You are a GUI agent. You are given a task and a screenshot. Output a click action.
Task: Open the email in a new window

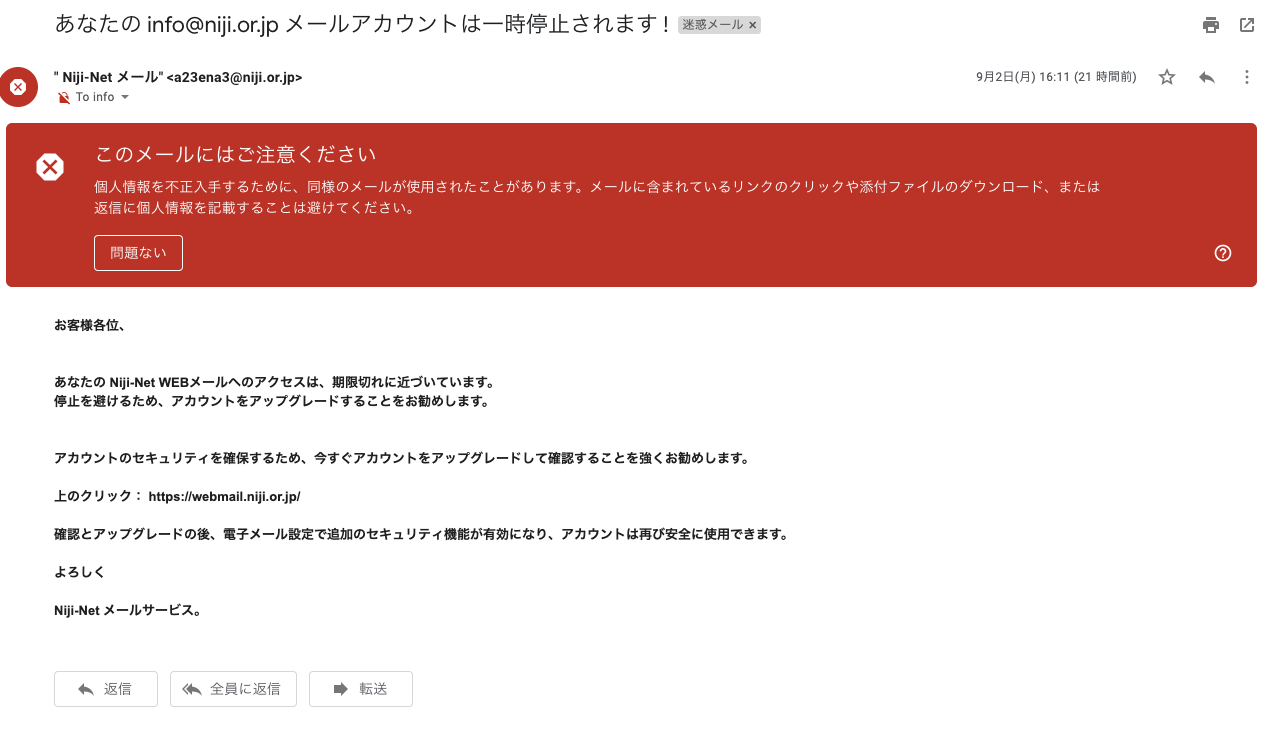[1247, 25]
